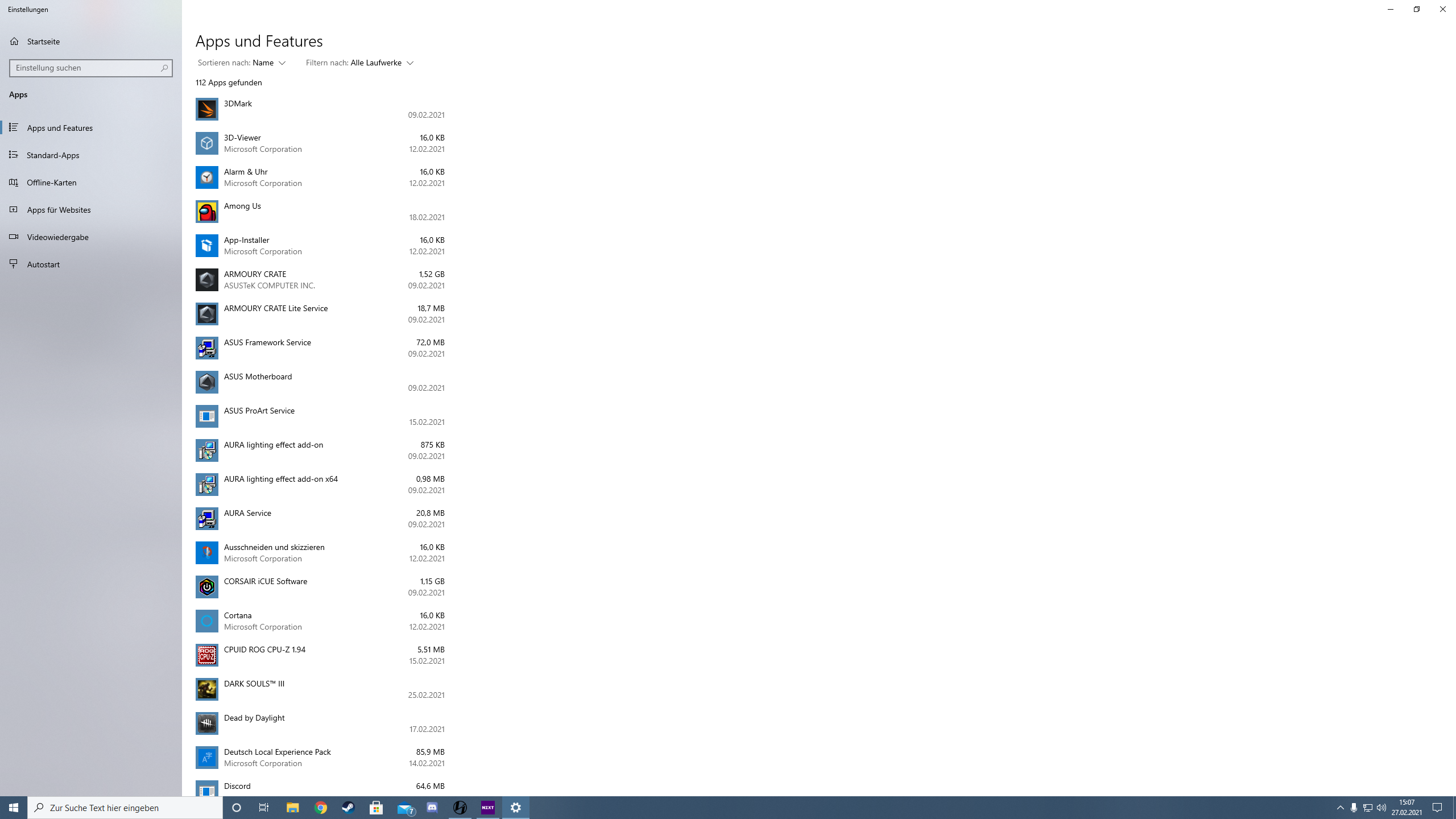Click the Windows Start button
The image size is (1456, 819).
pyautogui.click(x=13, y=807)
